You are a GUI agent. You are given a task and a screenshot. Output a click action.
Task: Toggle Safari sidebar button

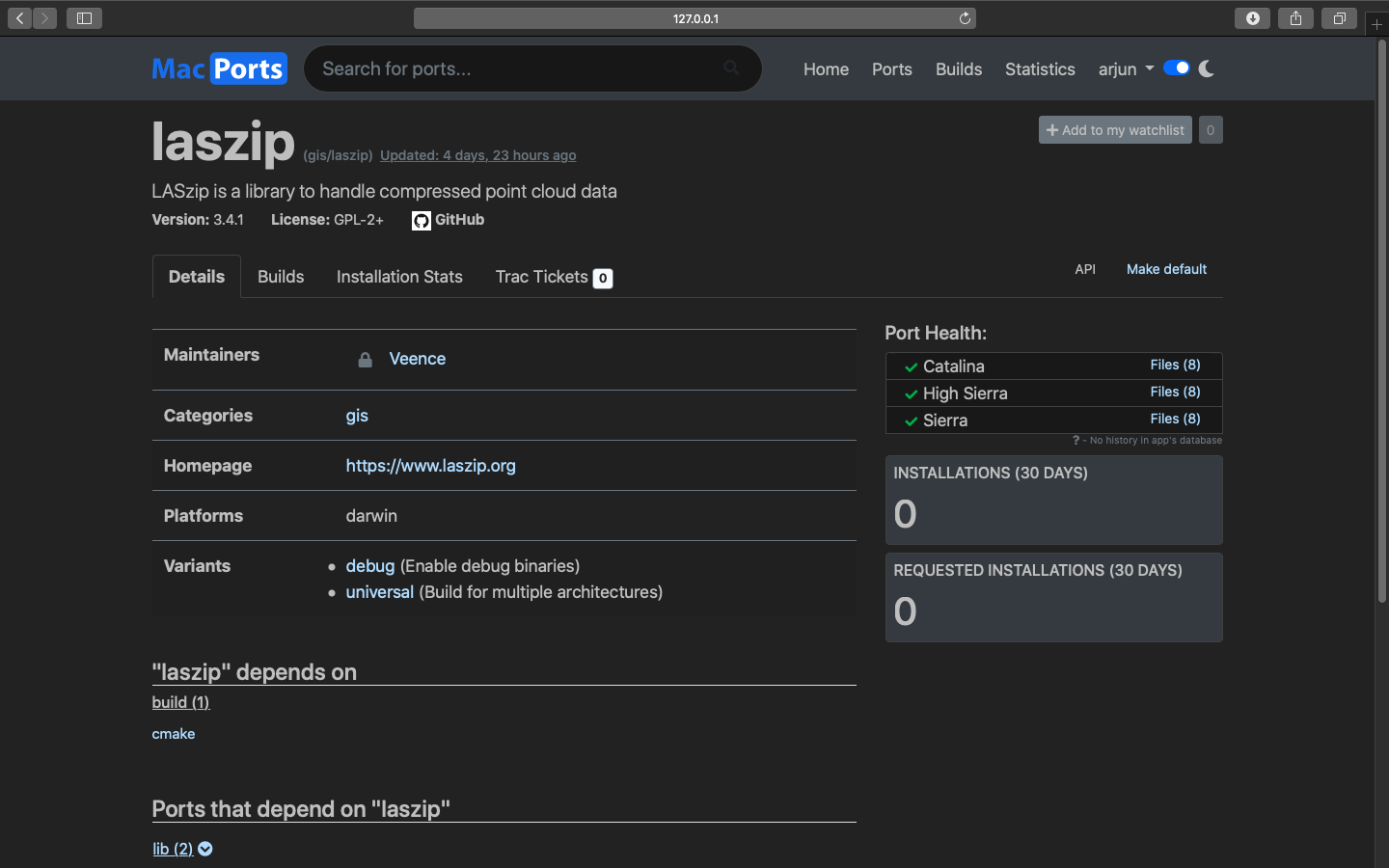click(84, 18)
